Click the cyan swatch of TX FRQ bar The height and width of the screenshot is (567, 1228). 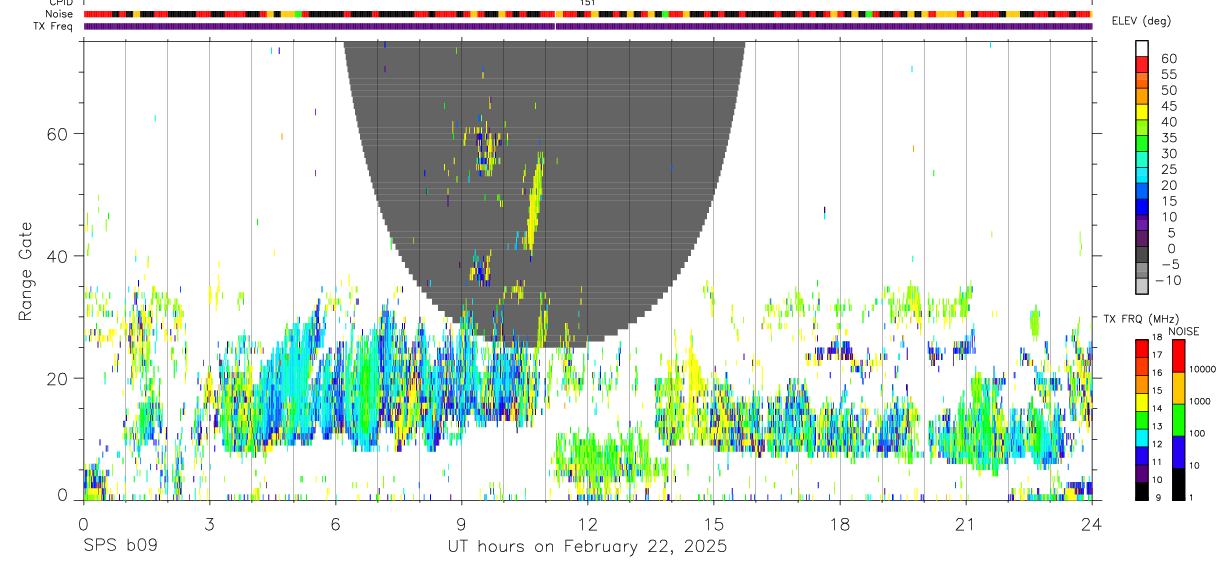click(x=1142, y=438)
